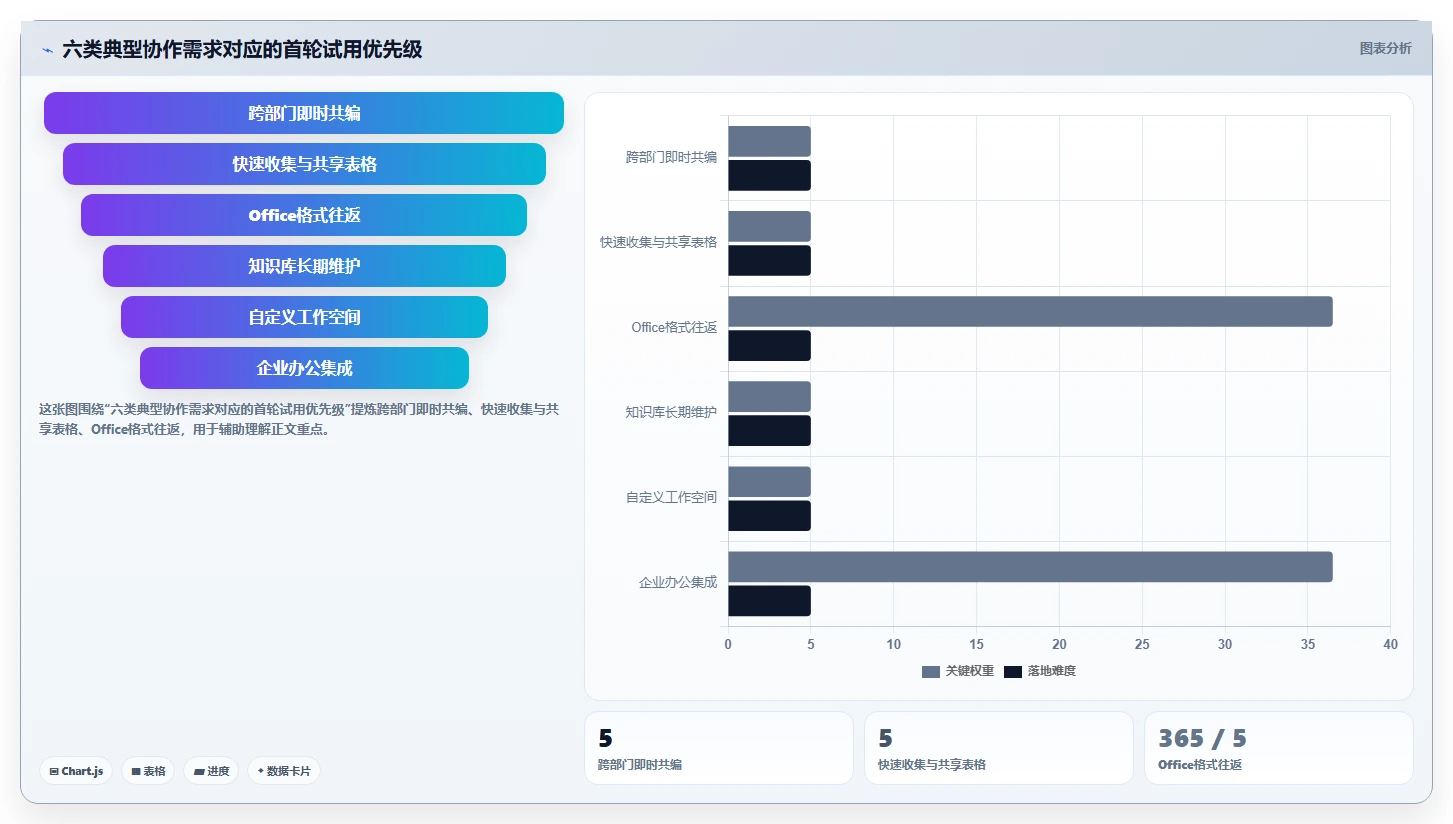This screenshot has width=1453, height=824.
Task: Select the 快速收集与共享表格 funnel bar
Action: pos(304,164)
